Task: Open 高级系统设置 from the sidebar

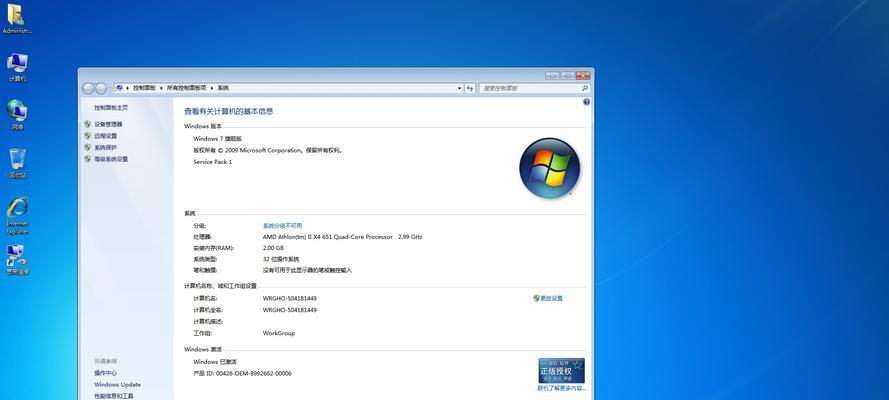Action: tap(111, 159)
